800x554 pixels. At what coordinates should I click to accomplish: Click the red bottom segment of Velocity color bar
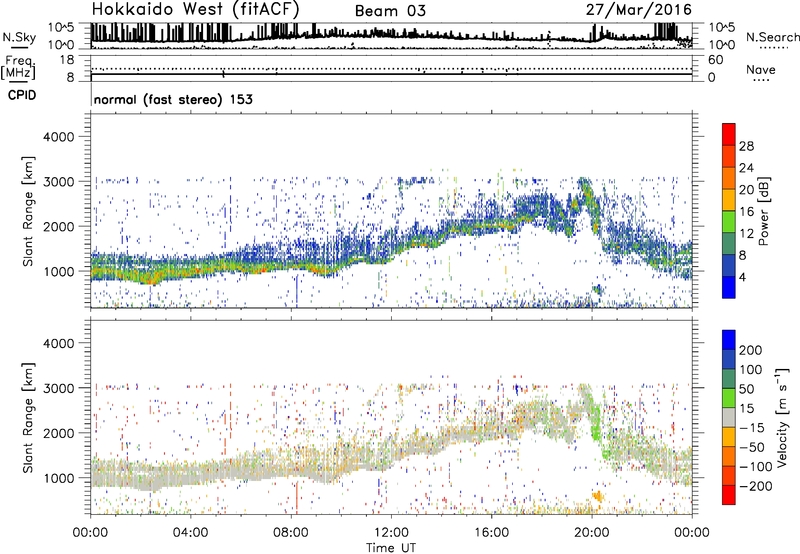[729, 495]
